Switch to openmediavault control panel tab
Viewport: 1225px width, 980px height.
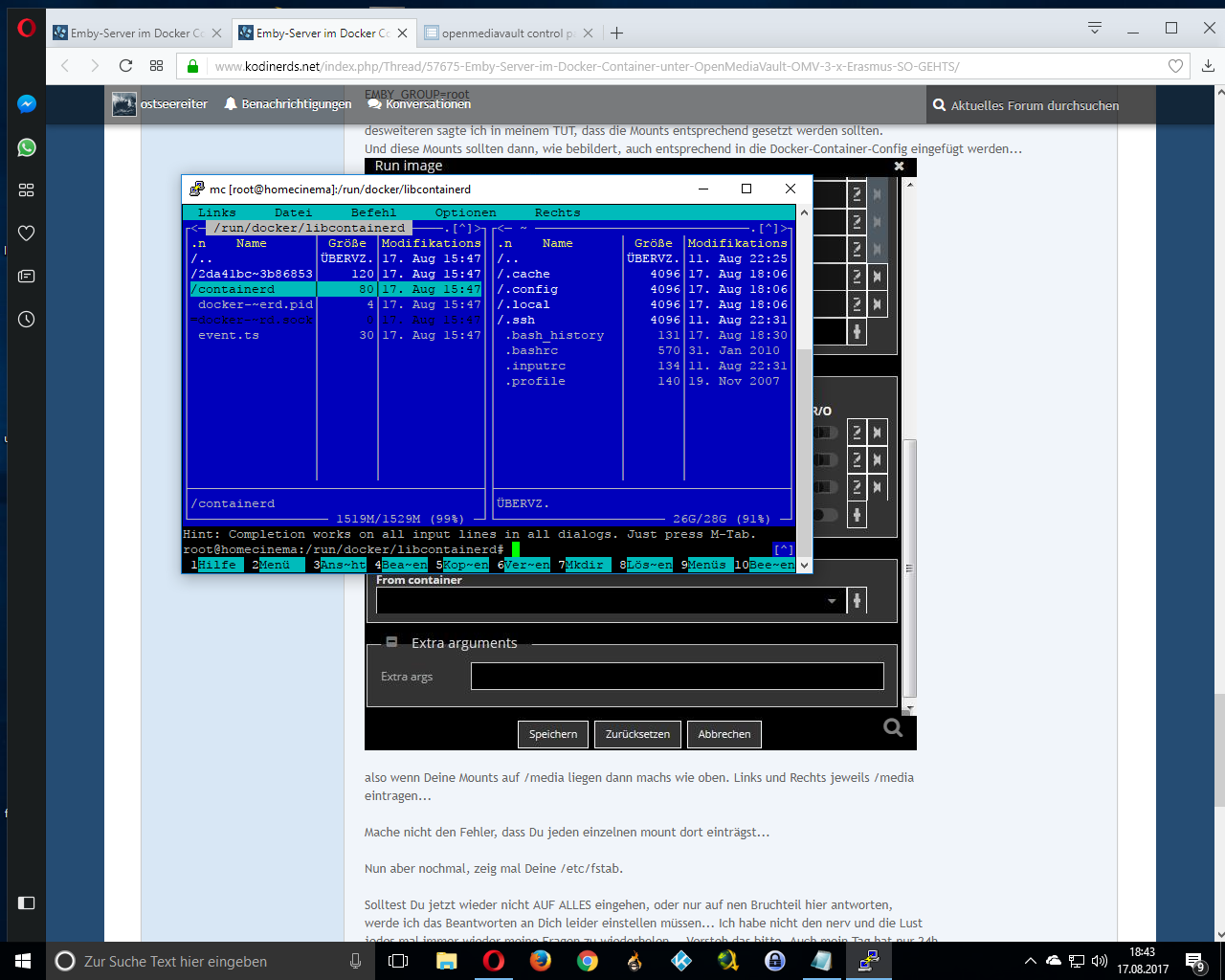point(509,33)
